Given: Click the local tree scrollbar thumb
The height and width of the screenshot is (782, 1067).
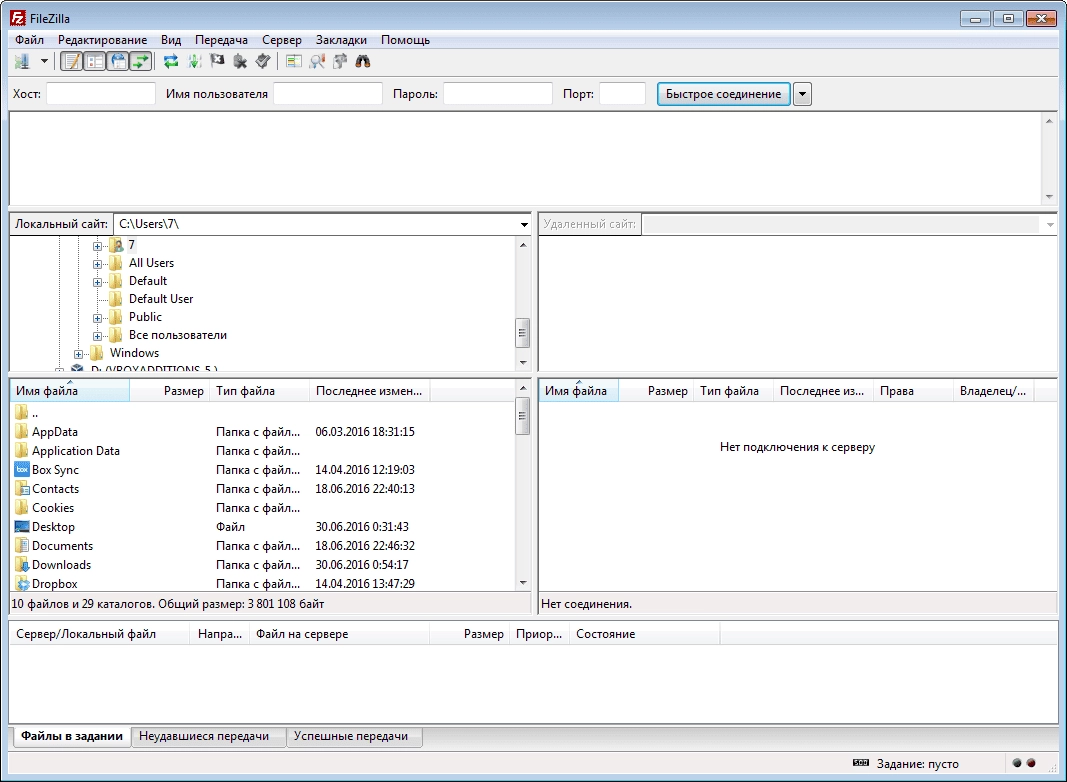Looking at the screenshot, I should click(x=523, y=333).
